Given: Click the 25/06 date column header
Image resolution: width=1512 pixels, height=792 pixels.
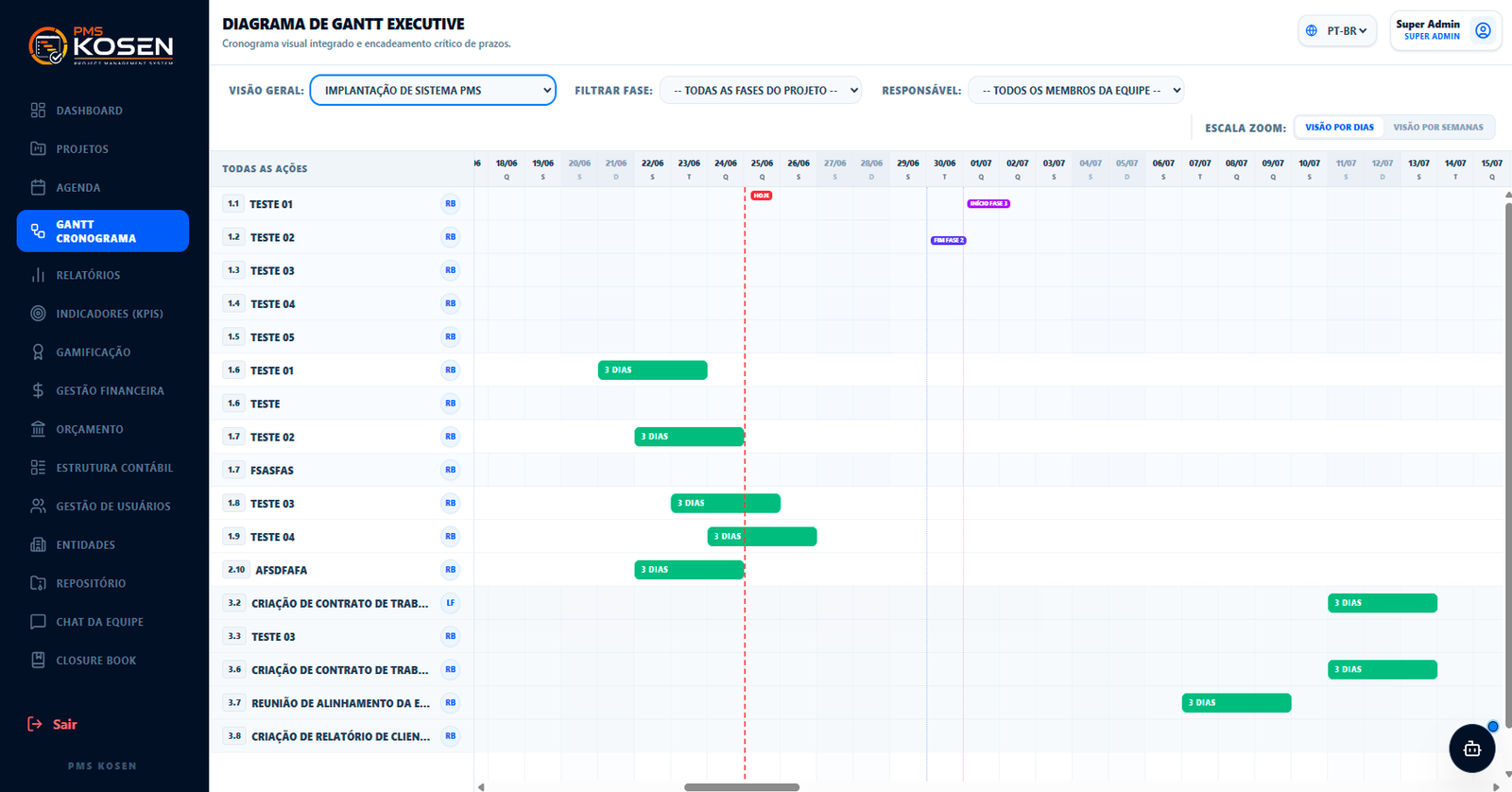Looking at the screenshot, I should [x=762, y=168].
